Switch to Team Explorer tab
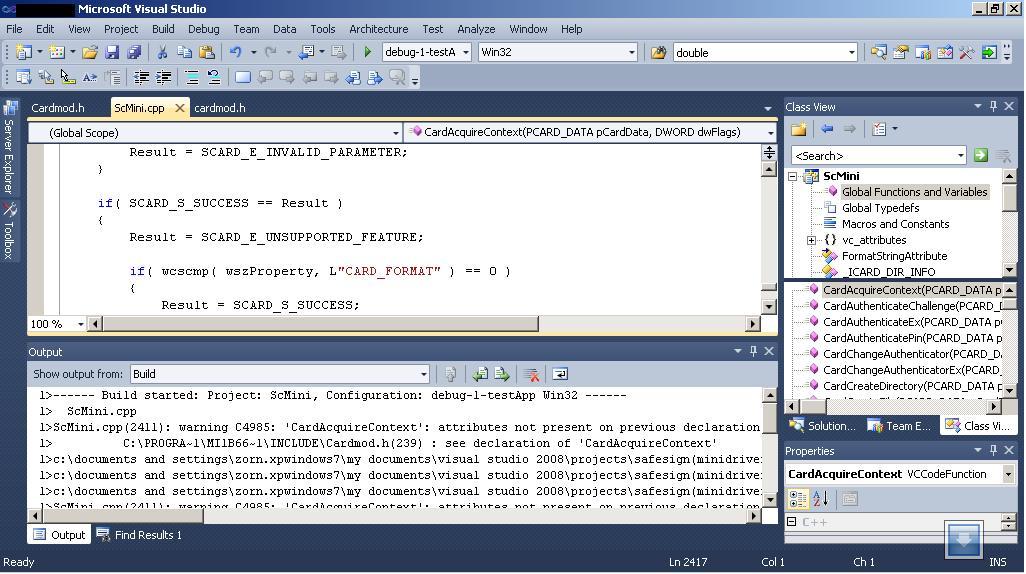1026x574 pixels. pos(899,426)
